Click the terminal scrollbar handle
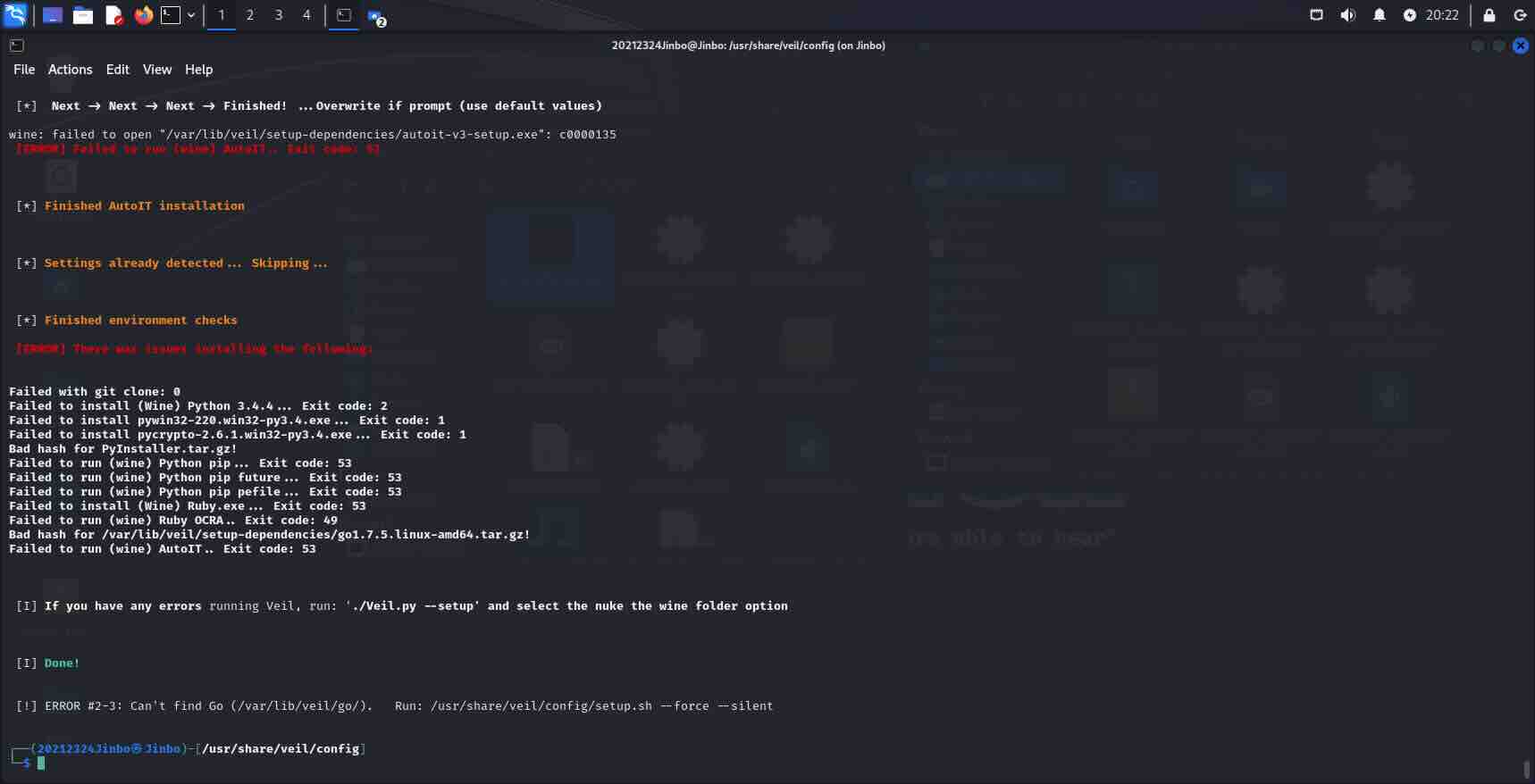This screenshot has width=1535, height=784. pyautogui.click(x=1526, y=769)
